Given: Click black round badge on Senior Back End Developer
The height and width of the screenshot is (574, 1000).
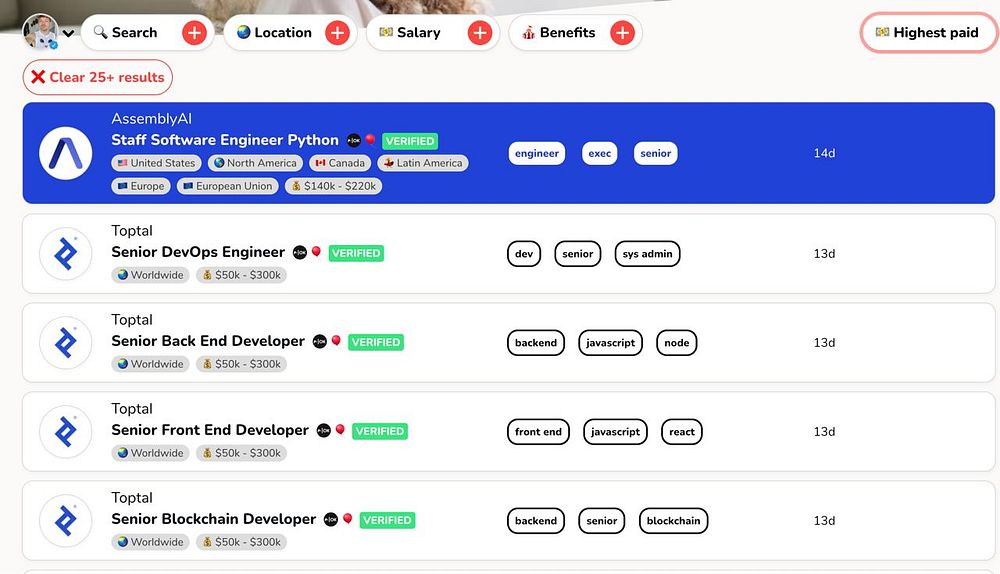Looking at the screenshot, I should coord(320,342).
